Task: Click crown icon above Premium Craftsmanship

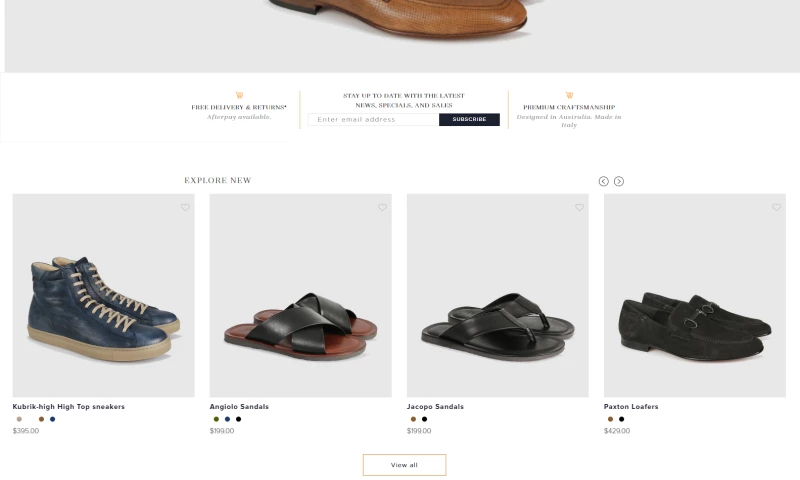Action: tap(569, 96)
